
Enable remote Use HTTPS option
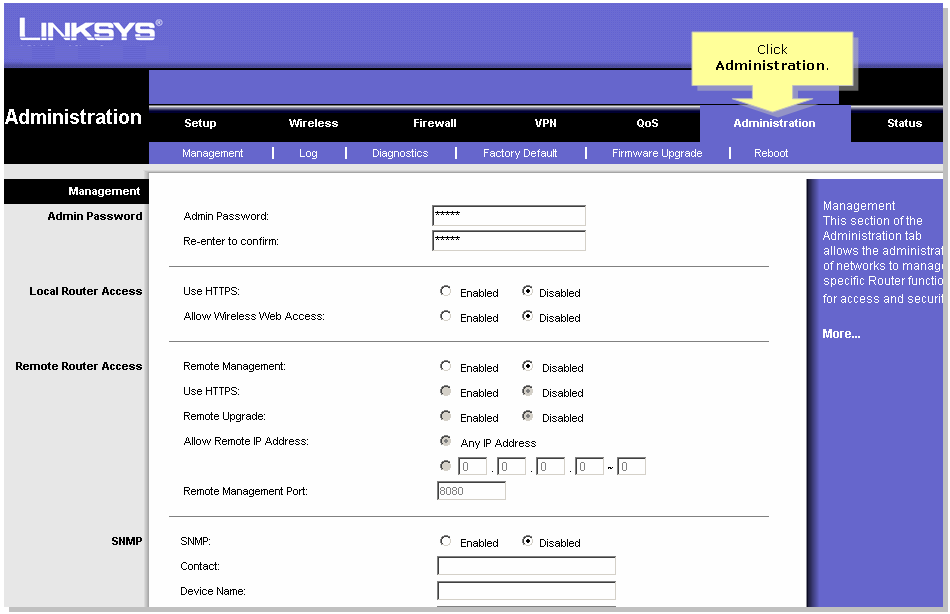(445, 391)
